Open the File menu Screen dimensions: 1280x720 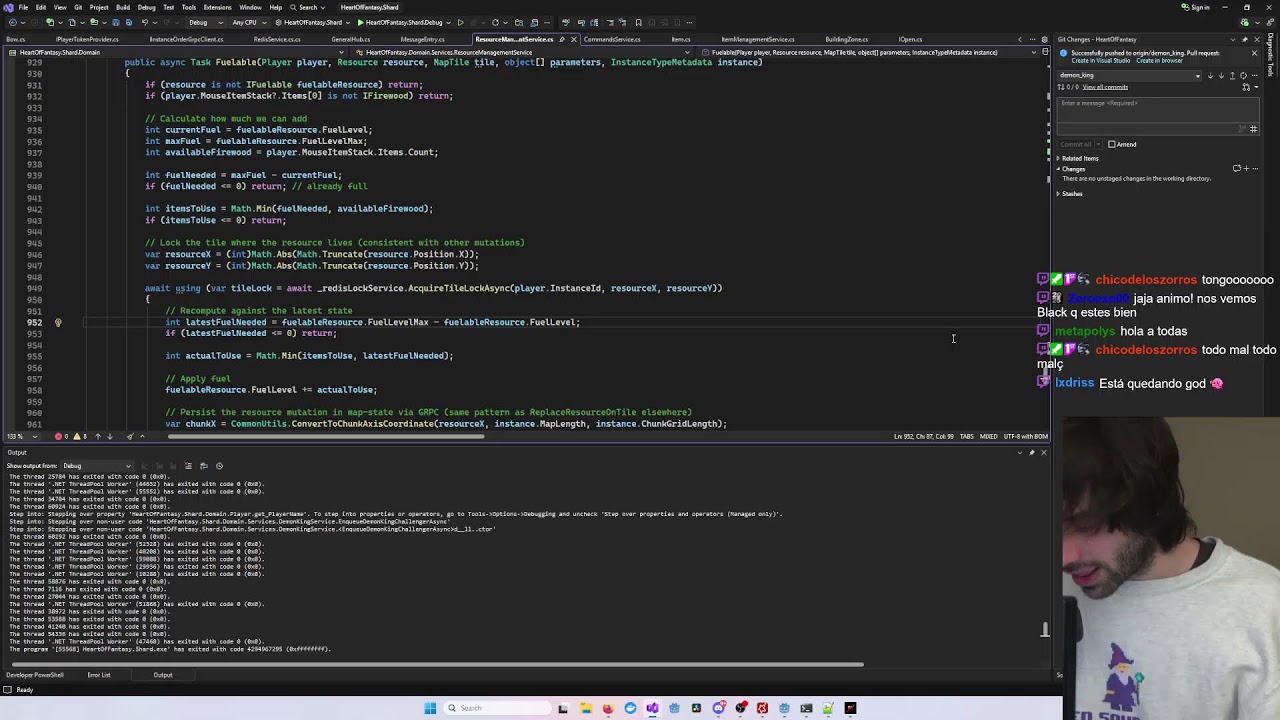pyautogui.click(x=23, y=7)
